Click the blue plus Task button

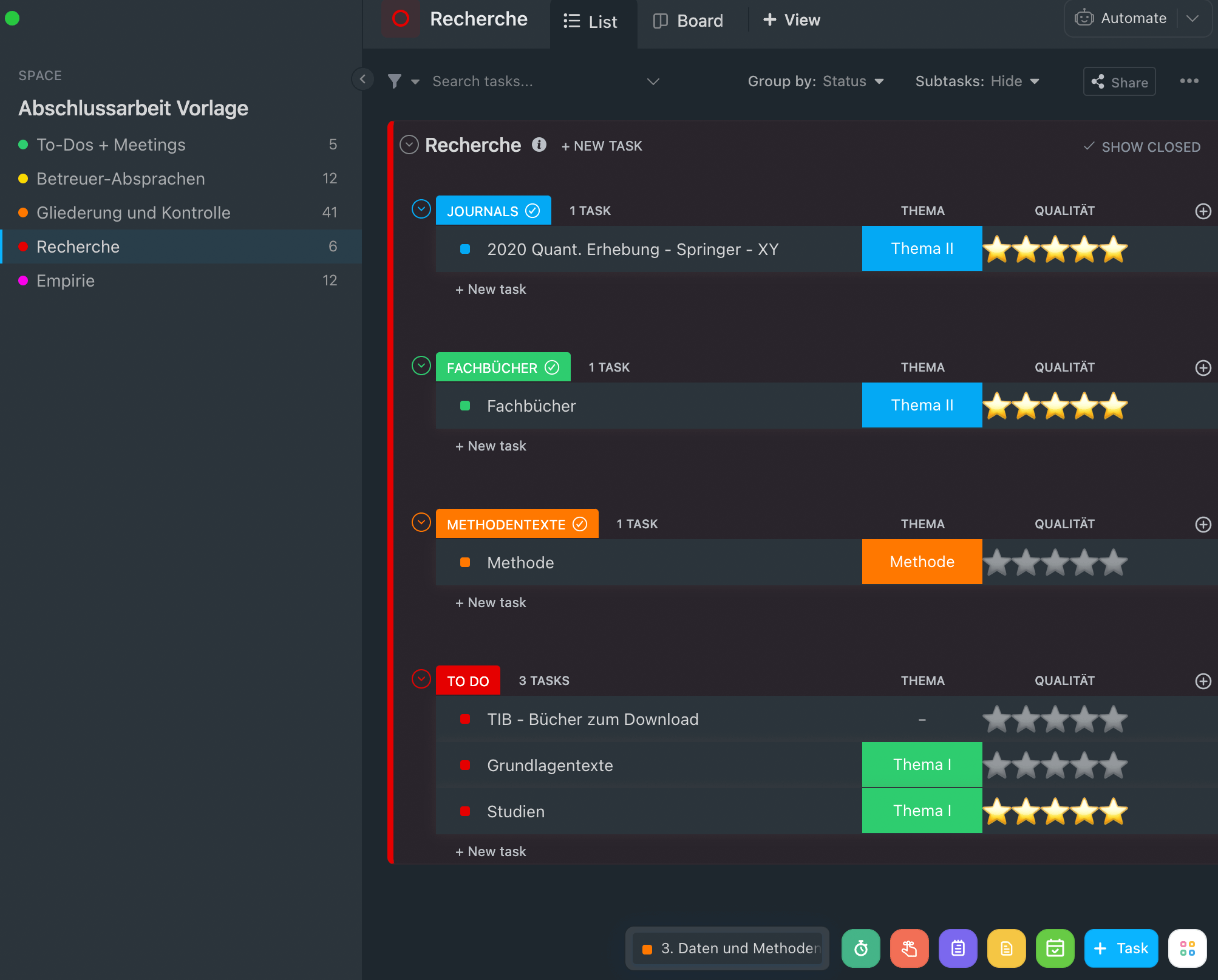click(x=1121, y=948)
